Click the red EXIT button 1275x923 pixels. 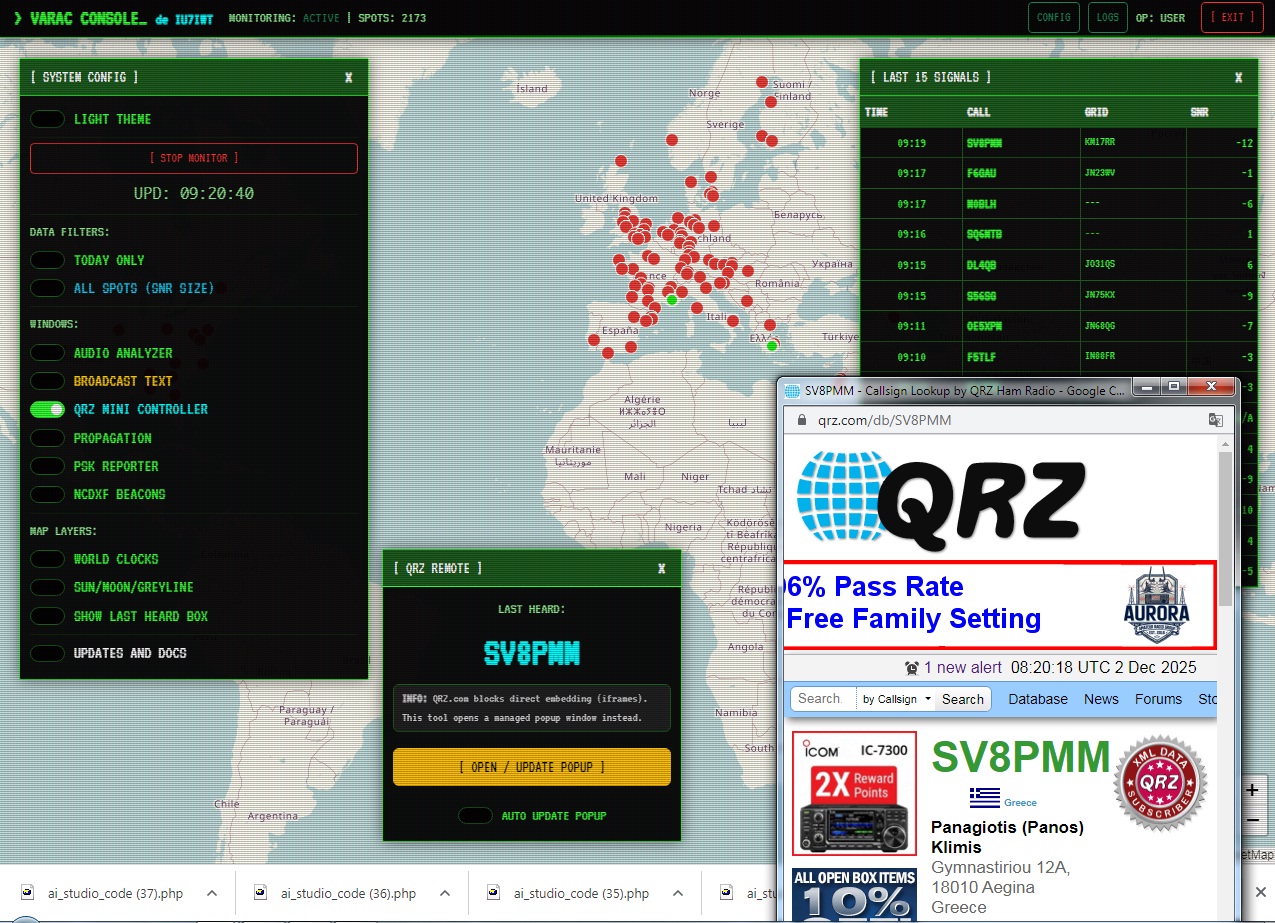pos(1231,18)
